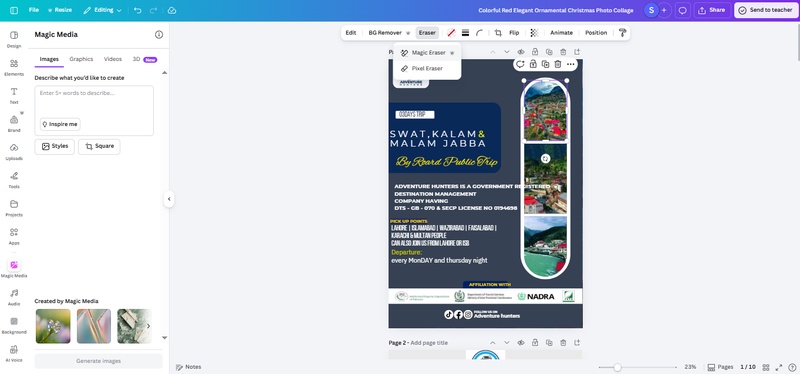Duplicate Page 1 using copy icon

549,52
